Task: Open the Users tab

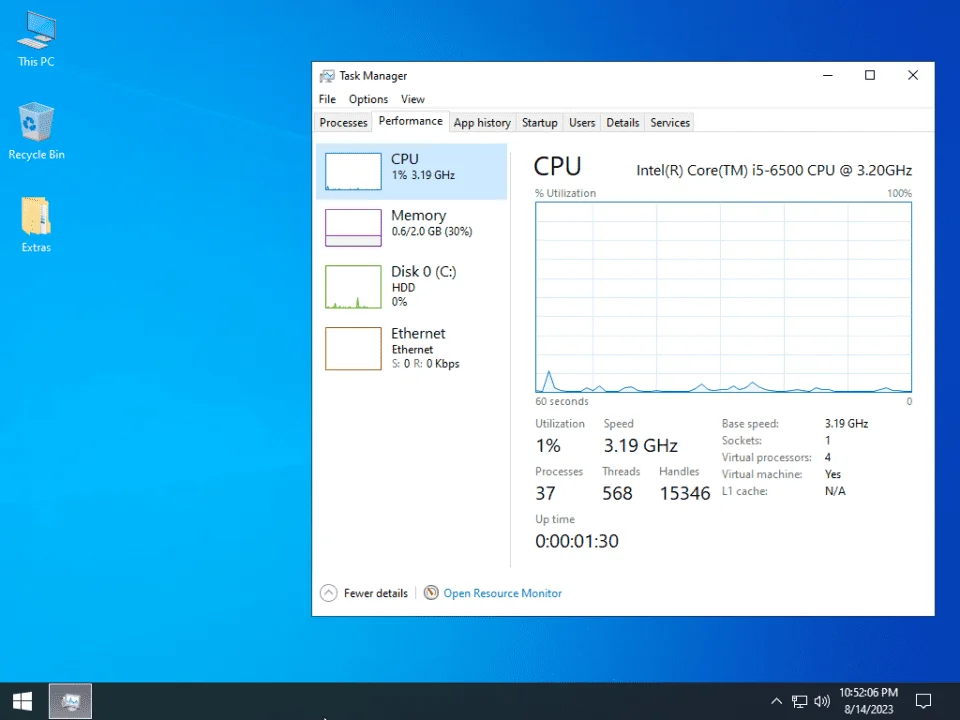Action: (582, 122)
